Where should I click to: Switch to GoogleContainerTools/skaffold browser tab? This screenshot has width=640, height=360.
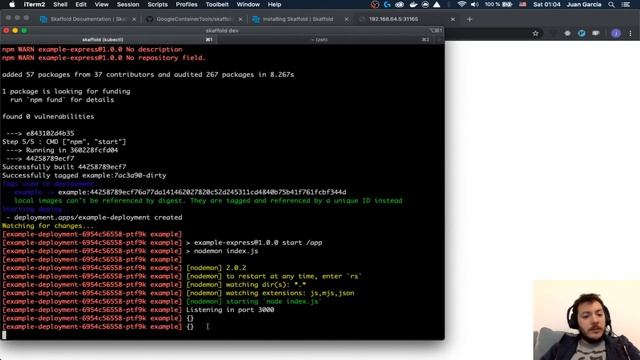click(x=195, y=19)
